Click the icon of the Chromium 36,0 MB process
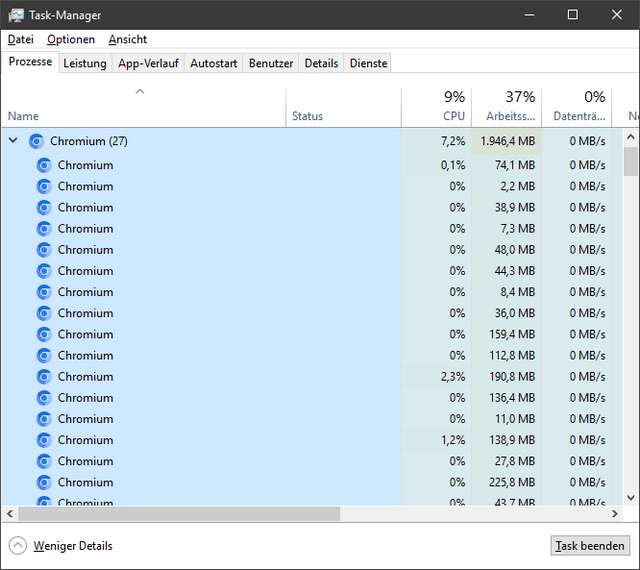The width and height of the screenshot is (640, 570). coord(44,314)
